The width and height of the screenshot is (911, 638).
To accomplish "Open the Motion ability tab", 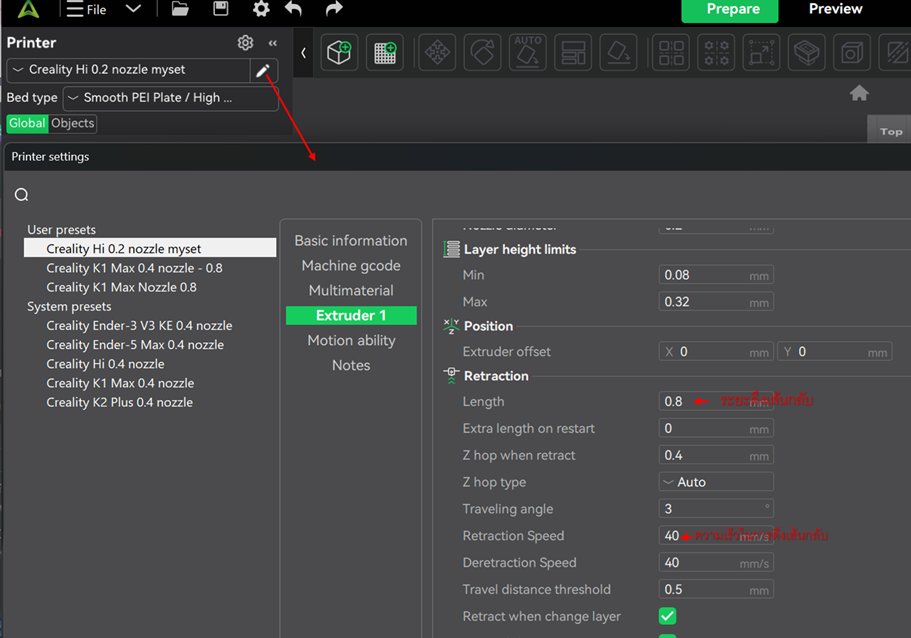I will pyautogui.click(x=351, y=341).
